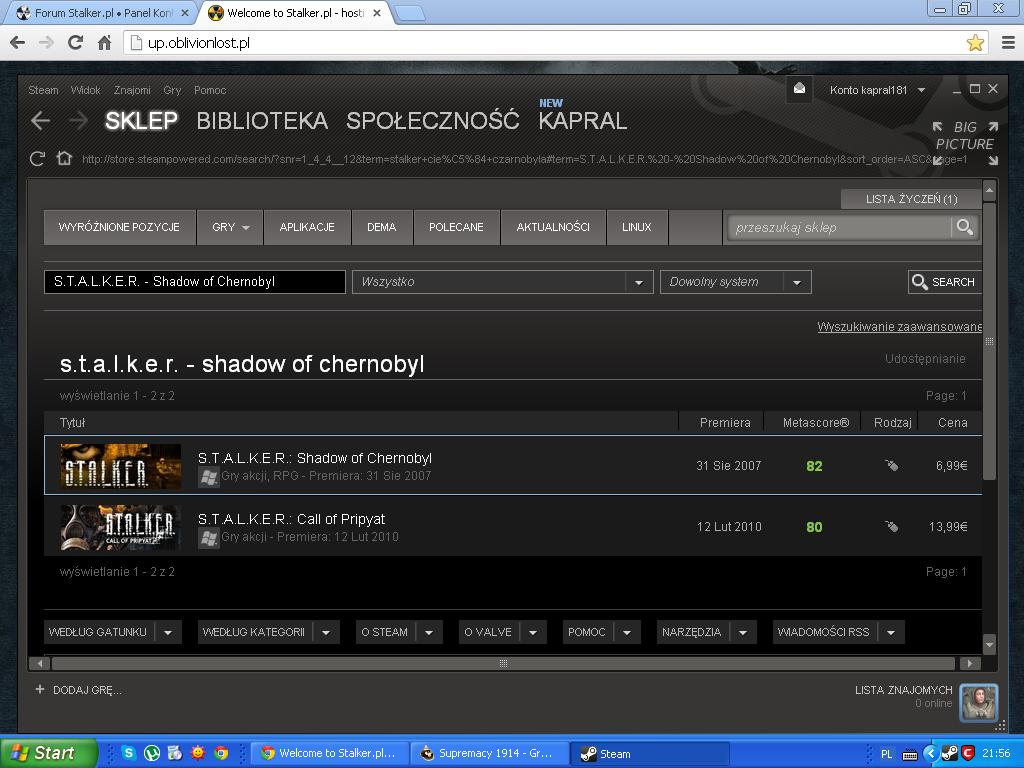1024x768 pixels.
Task: Open the Shadow of Chernobyl game thumbnail
Action: tap(120, 466)
